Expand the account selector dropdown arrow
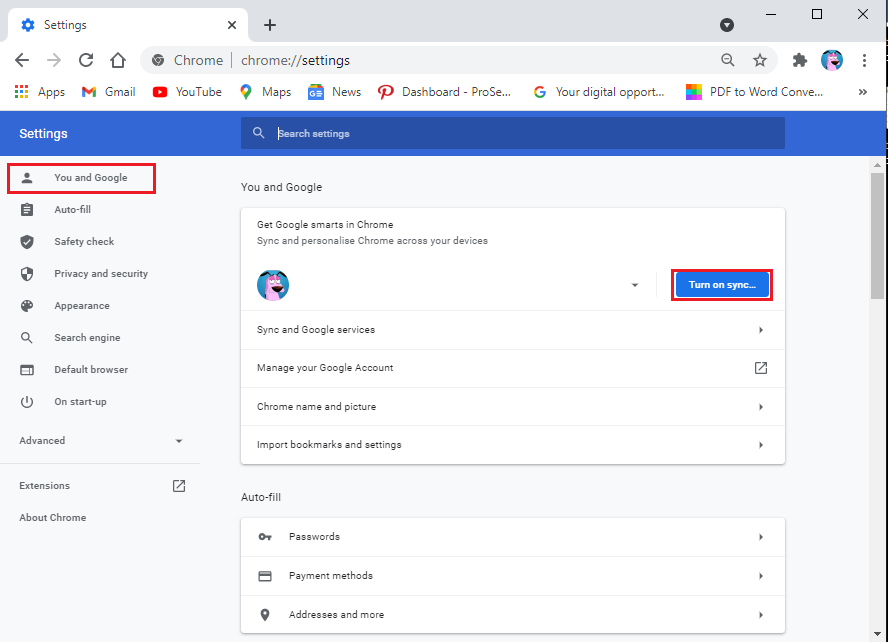 (634, 284)
